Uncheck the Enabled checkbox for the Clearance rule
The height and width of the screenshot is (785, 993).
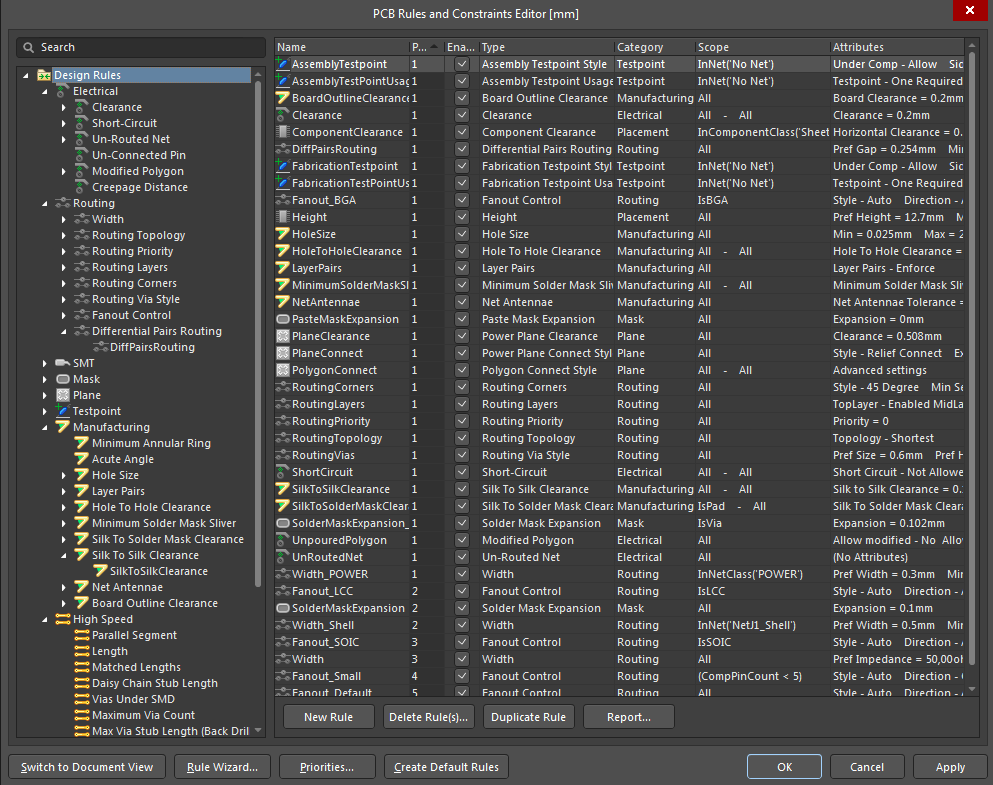pos(462,115)
